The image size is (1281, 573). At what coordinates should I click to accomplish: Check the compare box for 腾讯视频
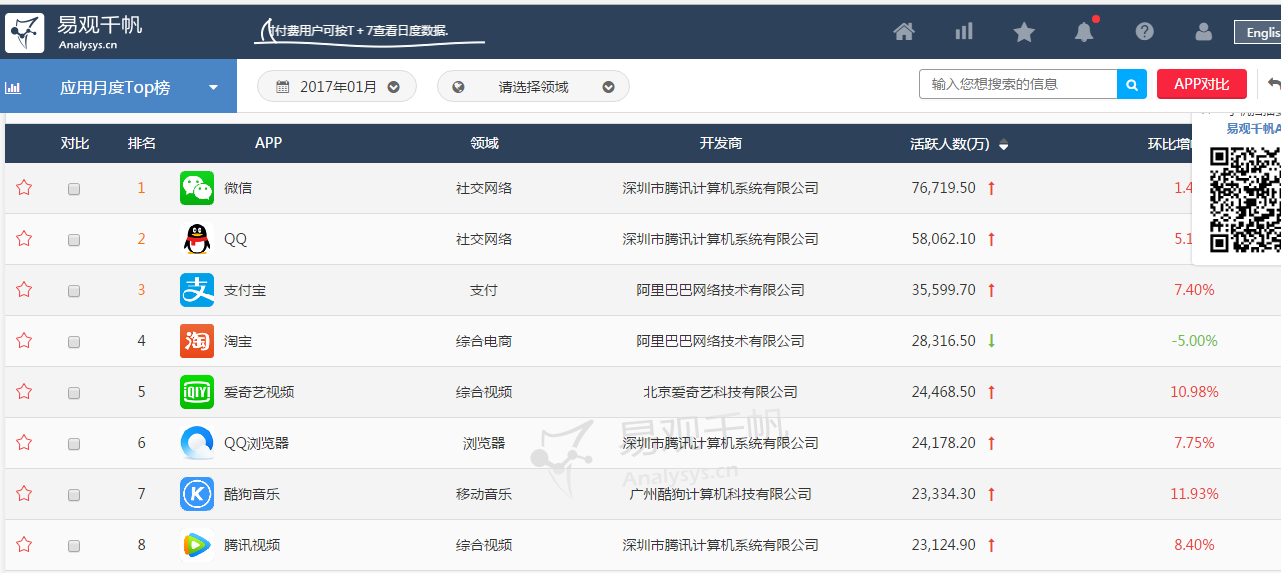click(x=74, y=546)
